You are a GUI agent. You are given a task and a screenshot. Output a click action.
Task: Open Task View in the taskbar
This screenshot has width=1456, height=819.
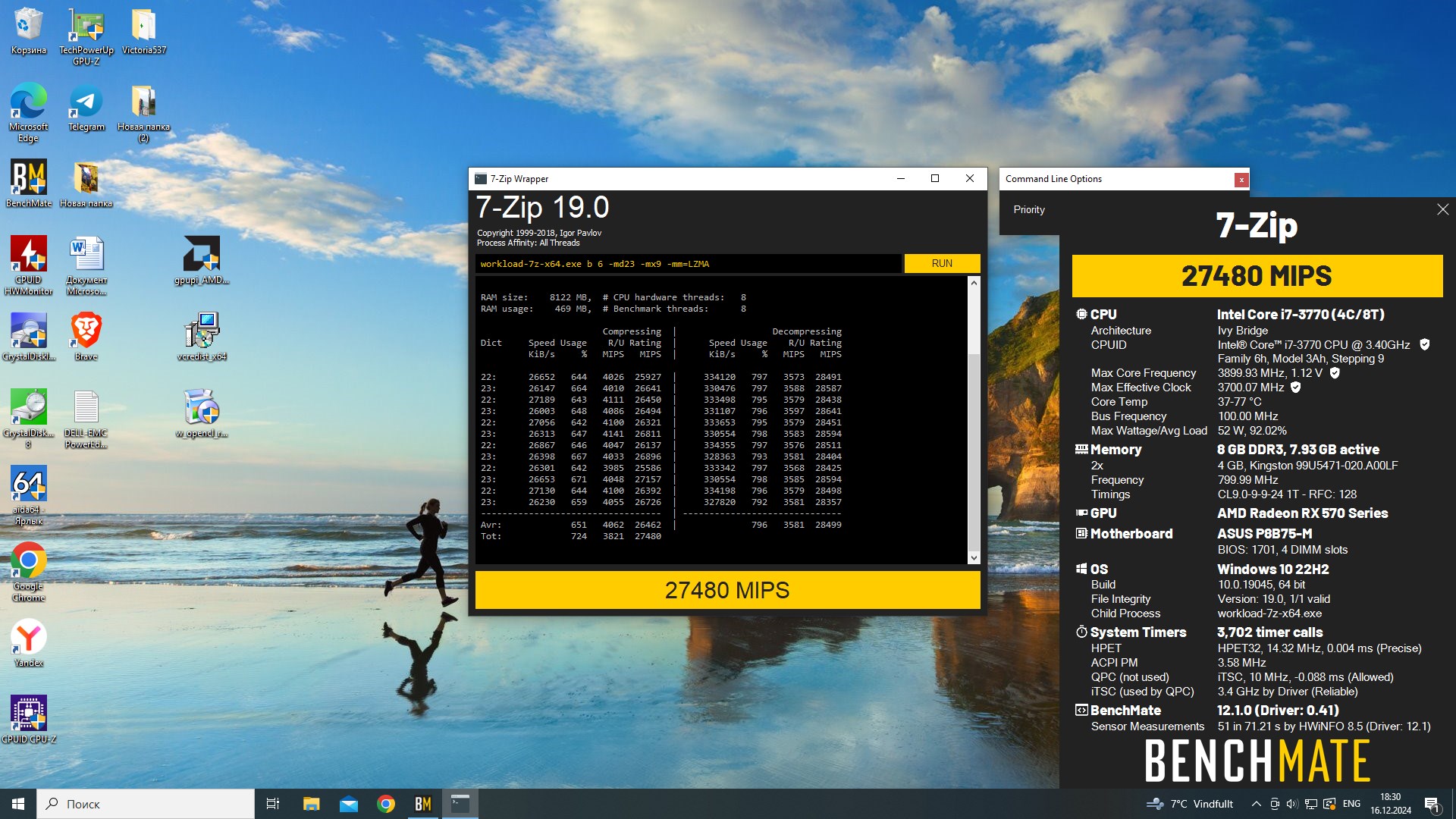point(273,804)
